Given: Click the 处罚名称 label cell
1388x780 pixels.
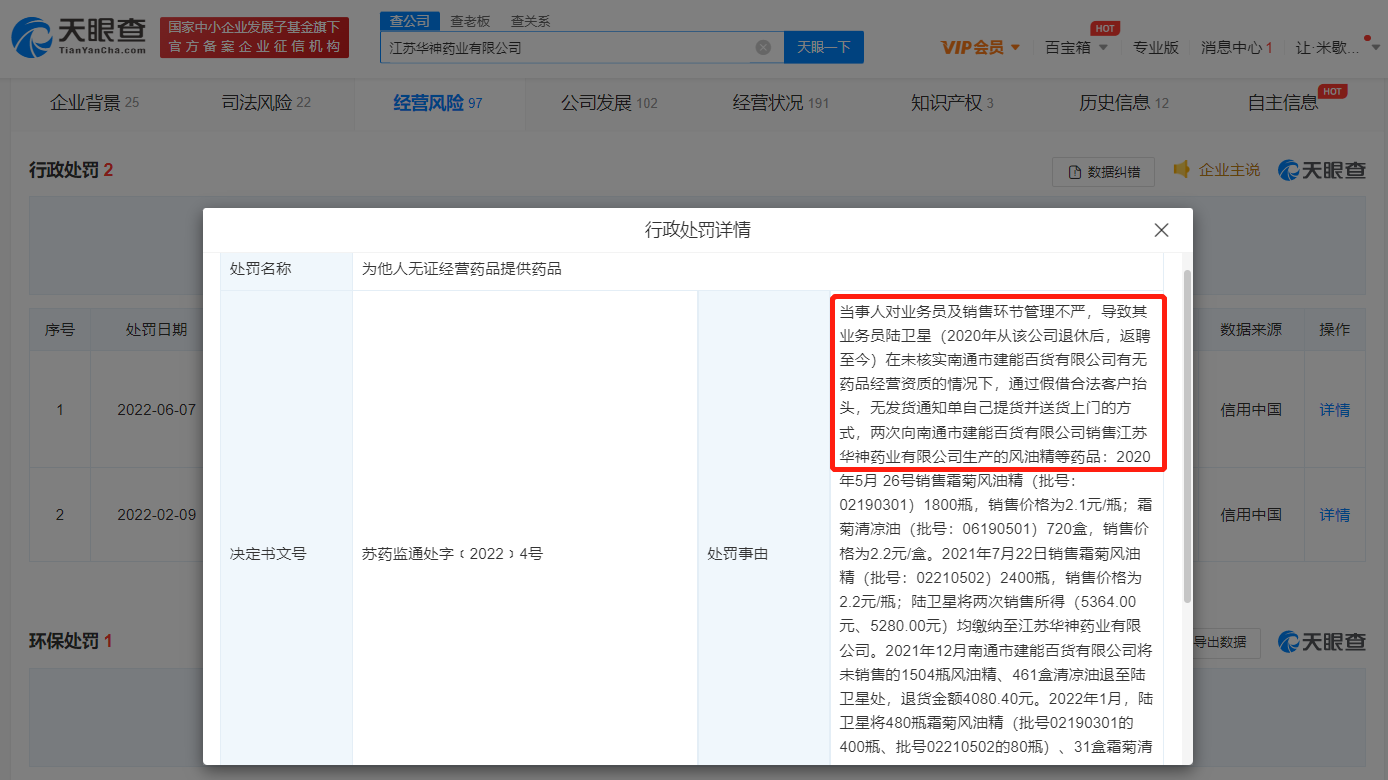Looking at the screenshot, I should point(286,269).
